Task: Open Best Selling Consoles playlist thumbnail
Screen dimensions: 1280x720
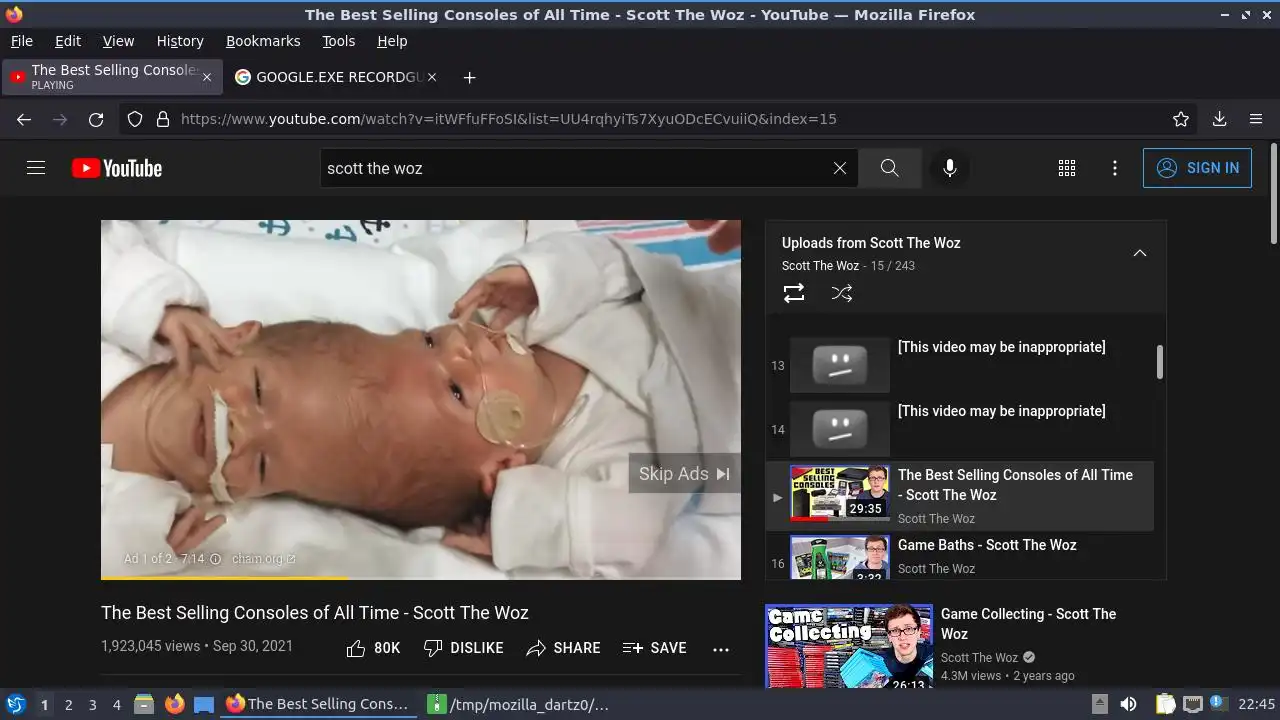Action: coord(840,494)
